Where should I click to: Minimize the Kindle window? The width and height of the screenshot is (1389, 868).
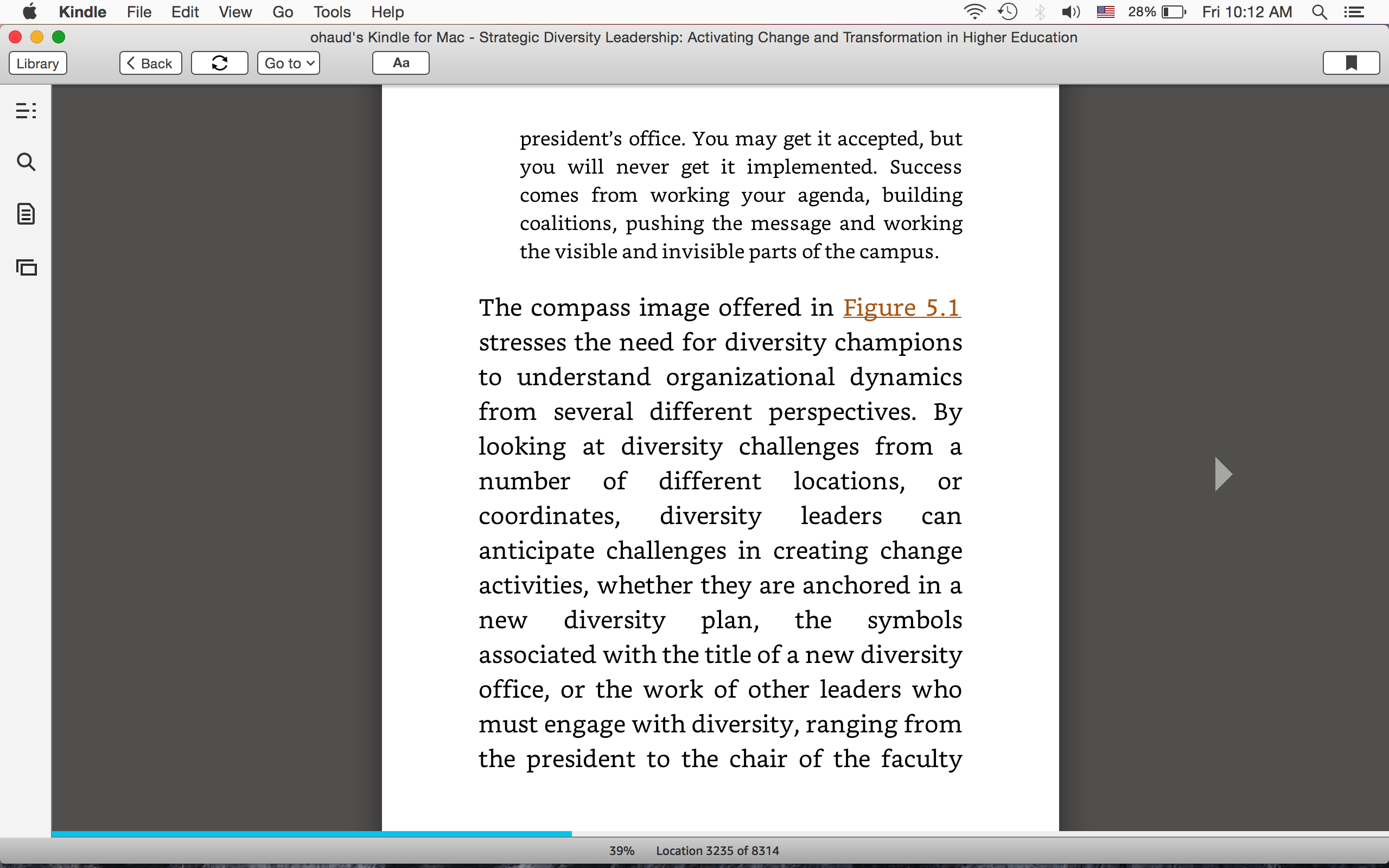(37, 37)
